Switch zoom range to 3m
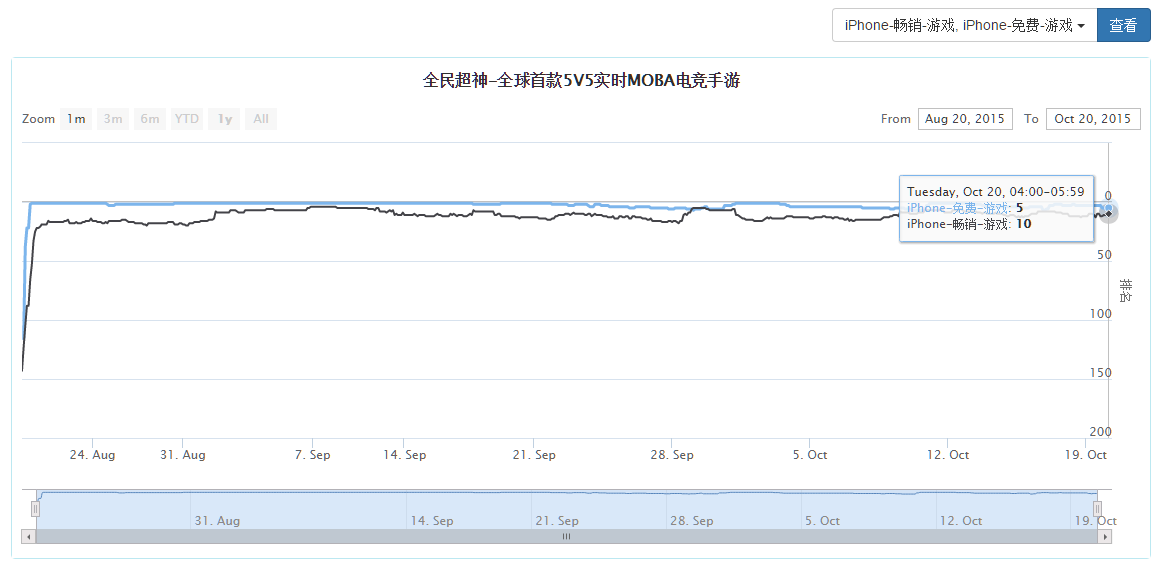 click(113, 119)
